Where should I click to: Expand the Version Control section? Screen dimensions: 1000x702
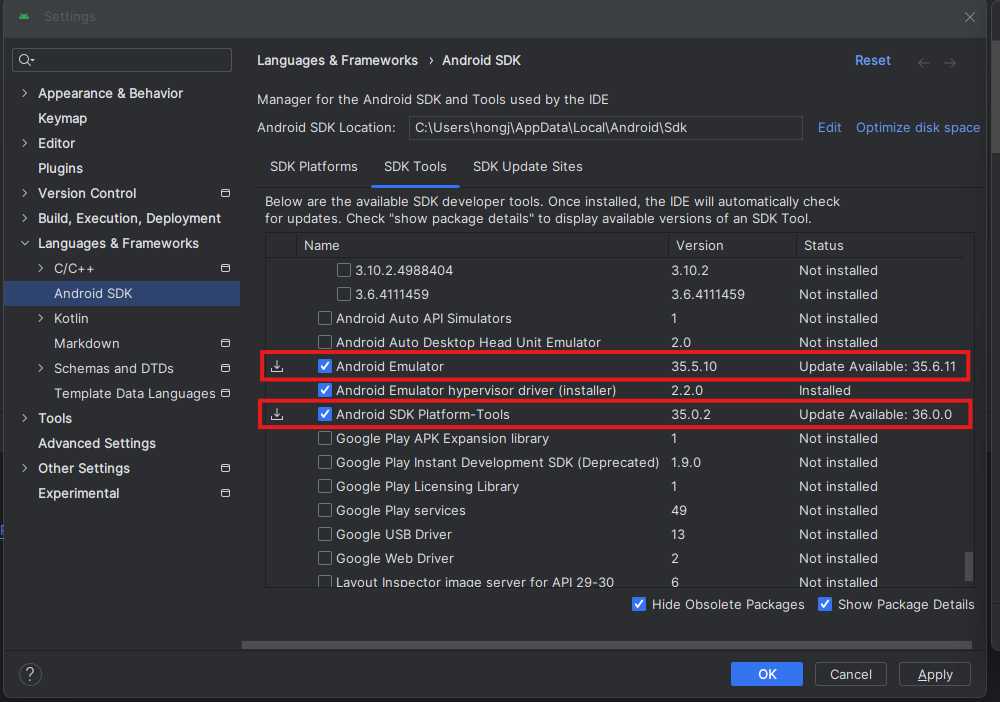coord(25,193)
